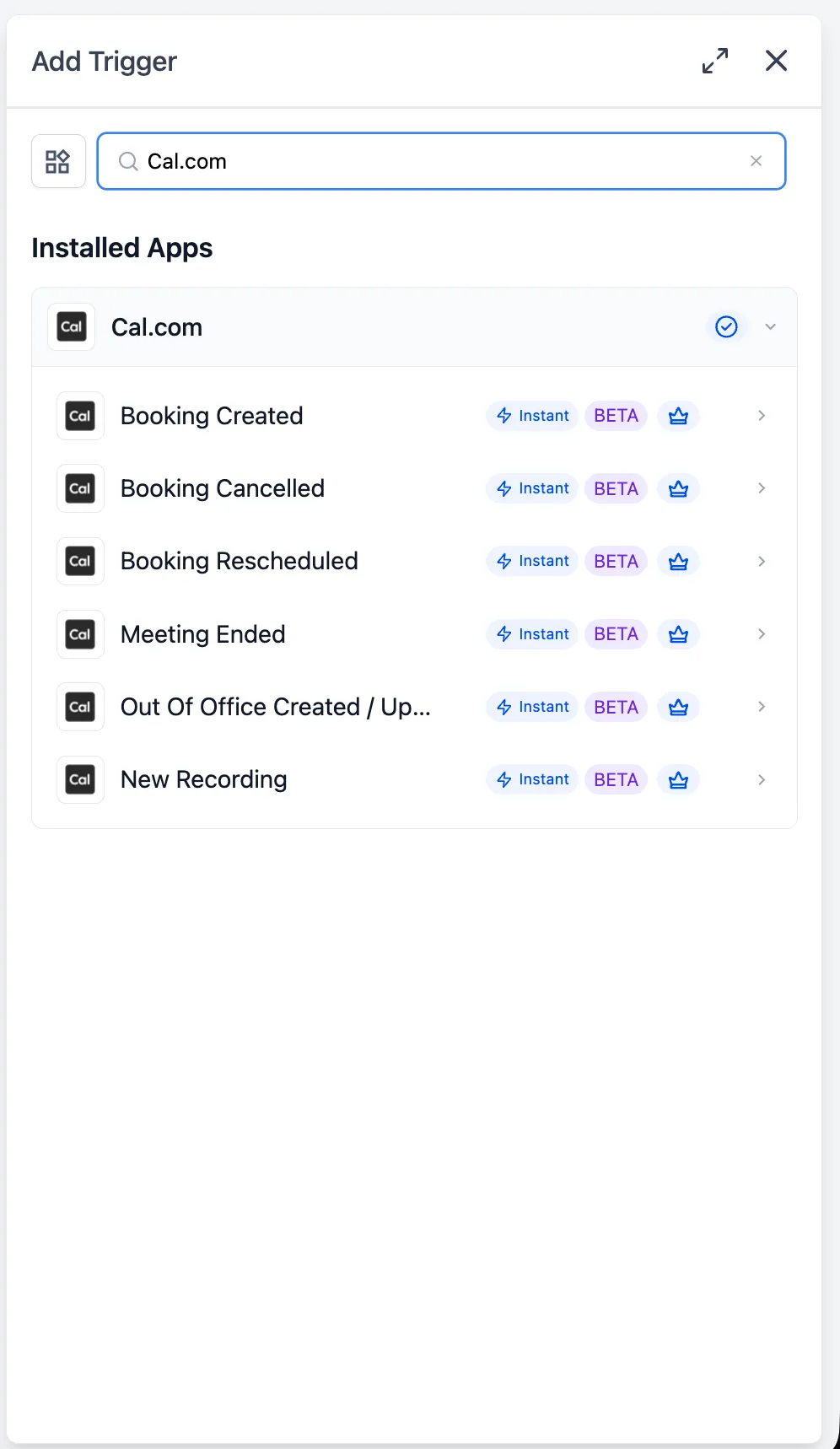The height and width of the screenshot is (1449, 840).
Task: Collapse the Cal.com triggers list chevron
Action: pos(770,326)
